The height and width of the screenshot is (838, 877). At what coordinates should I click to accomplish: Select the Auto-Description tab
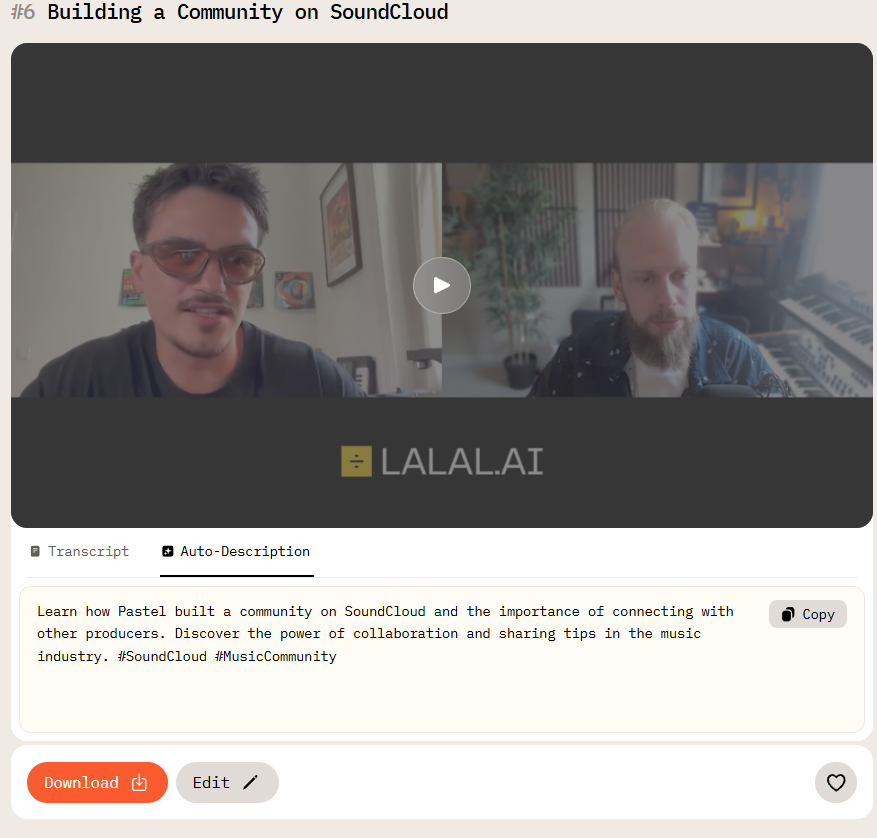pos(236,552)
